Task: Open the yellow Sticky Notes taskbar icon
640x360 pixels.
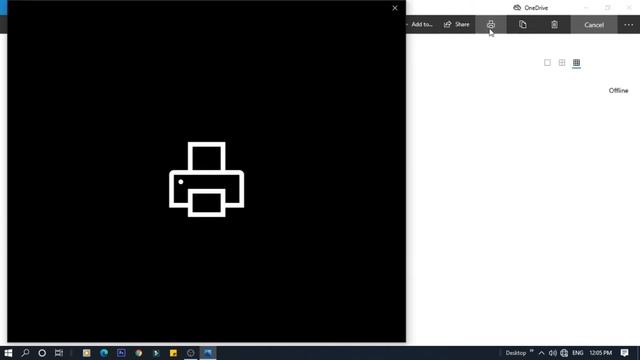Action: [173, 353]
